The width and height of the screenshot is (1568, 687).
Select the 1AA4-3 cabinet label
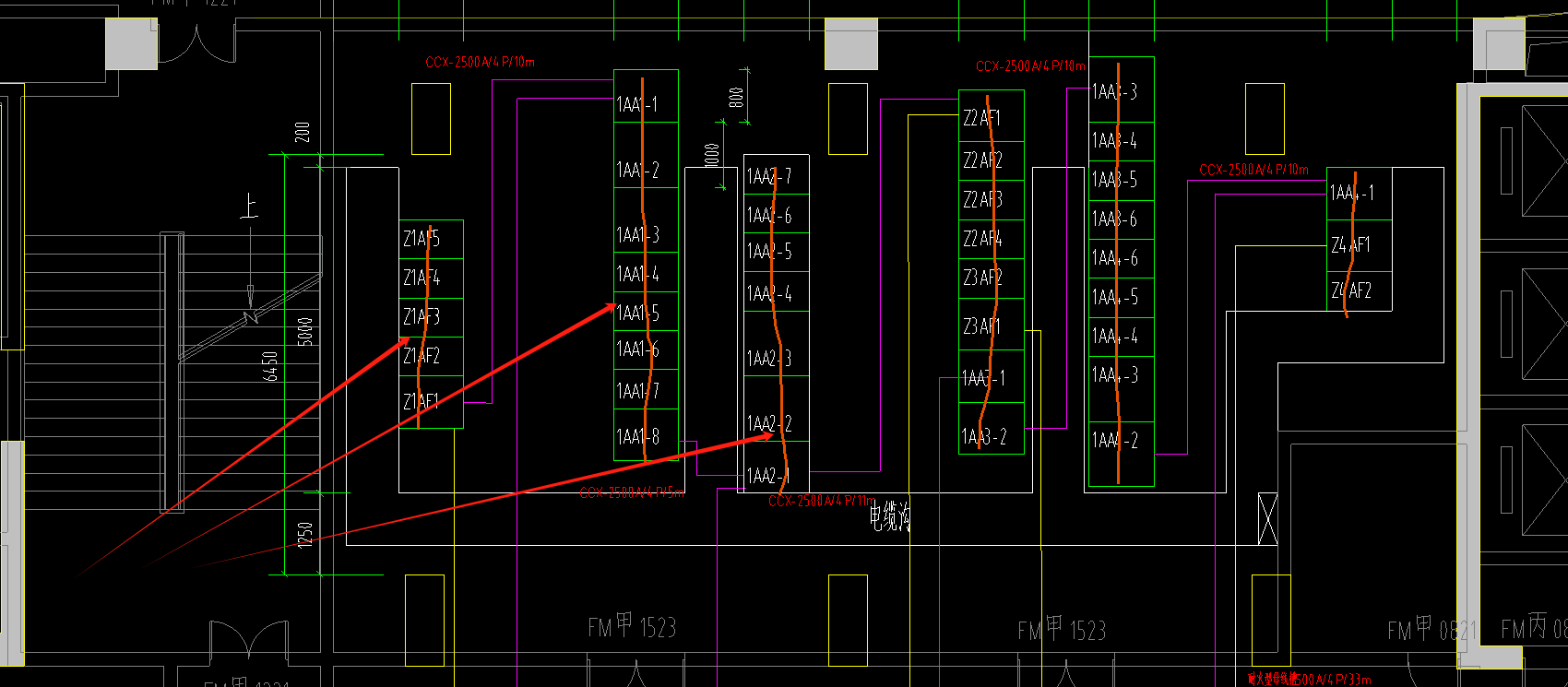[x=1115, y=375]
